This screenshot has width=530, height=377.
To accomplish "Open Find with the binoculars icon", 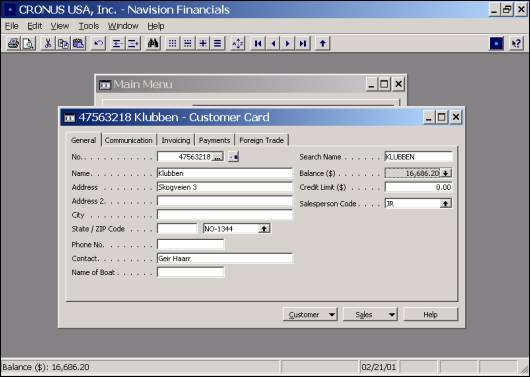I will 153,43.
